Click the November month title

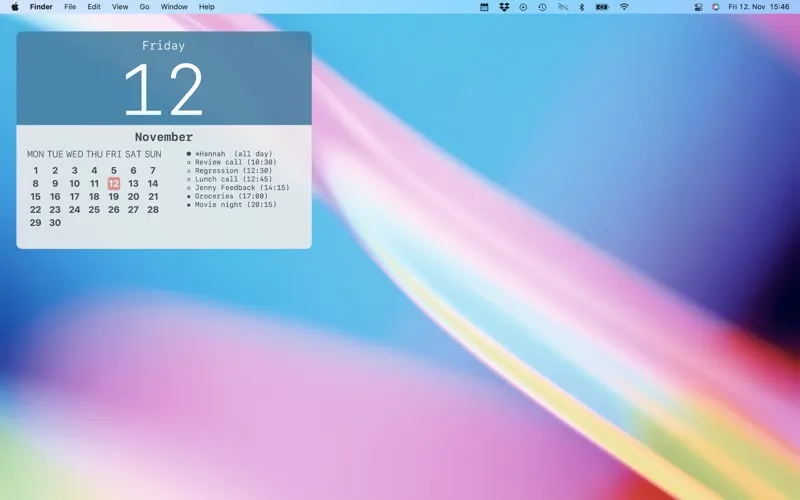(164, 137)
